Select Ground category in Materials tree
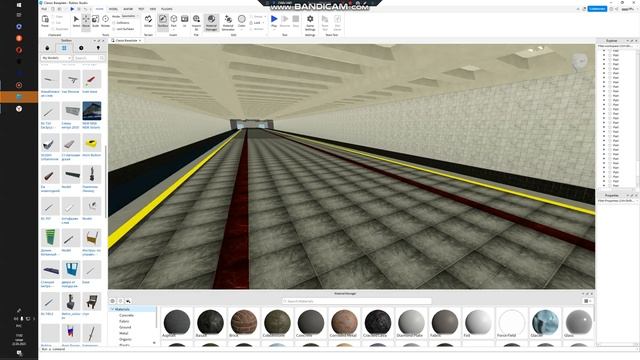 [x=125, y=327]
